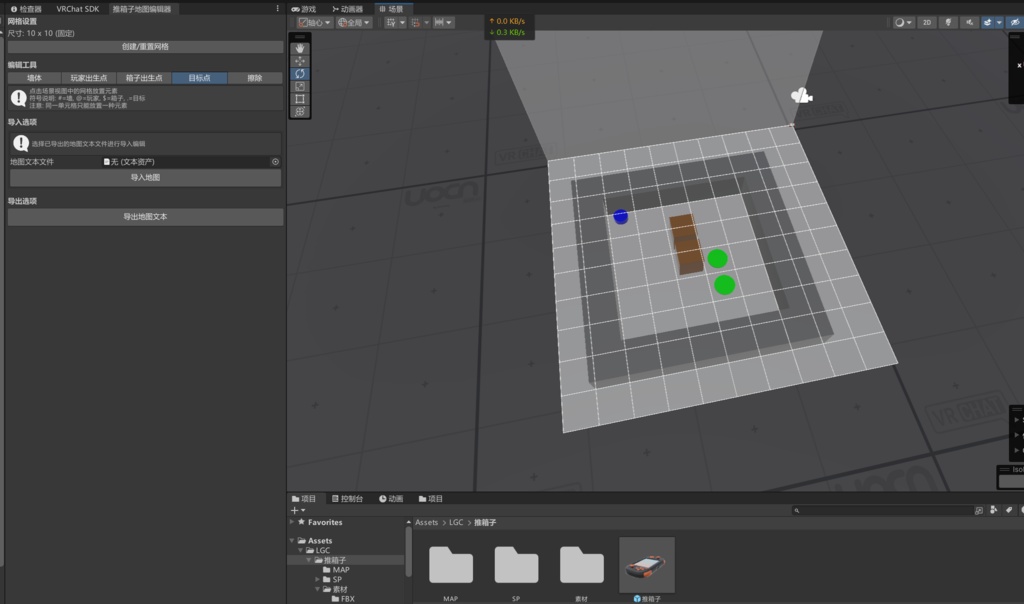Click the upper green target point
Viewport: 1024px width, 604px height.
717,259
